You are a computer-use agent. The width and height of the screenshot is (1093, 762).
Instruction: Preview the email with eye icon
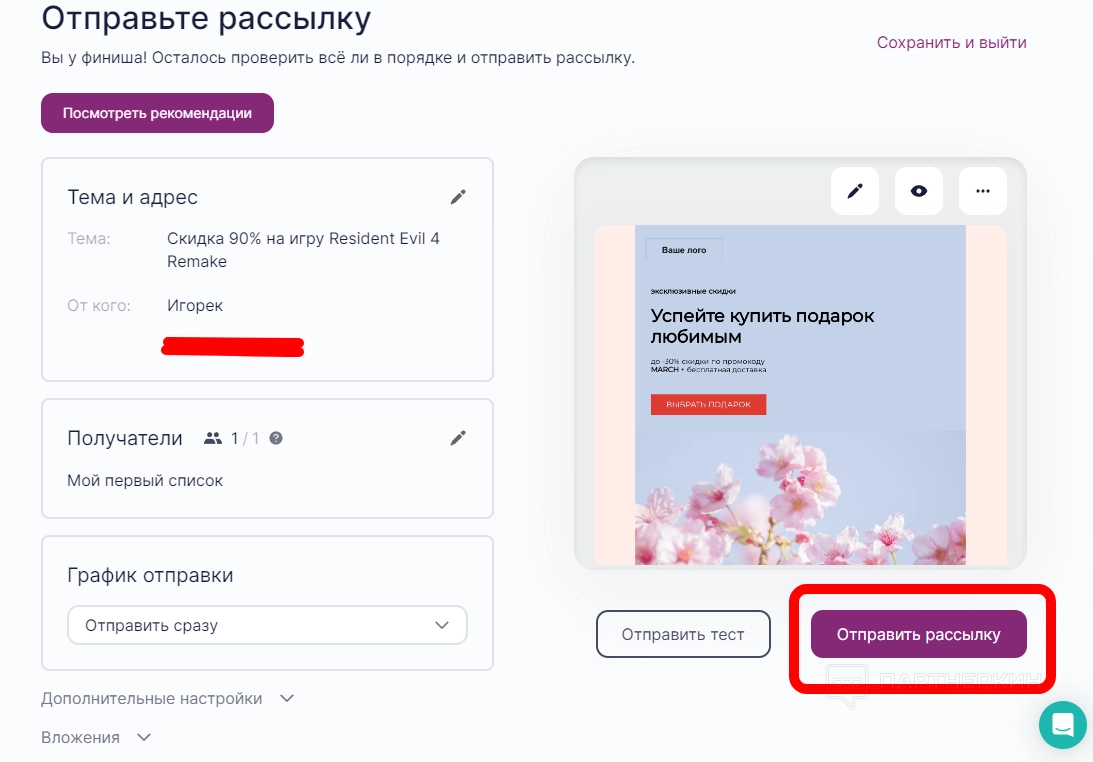point(919,191)
